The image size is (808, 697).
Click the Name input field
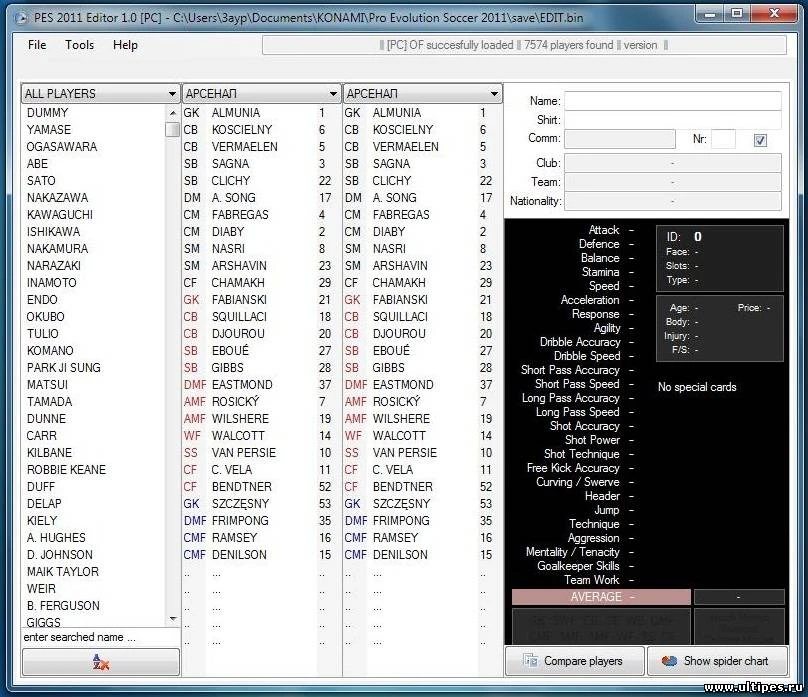point(672,100)
